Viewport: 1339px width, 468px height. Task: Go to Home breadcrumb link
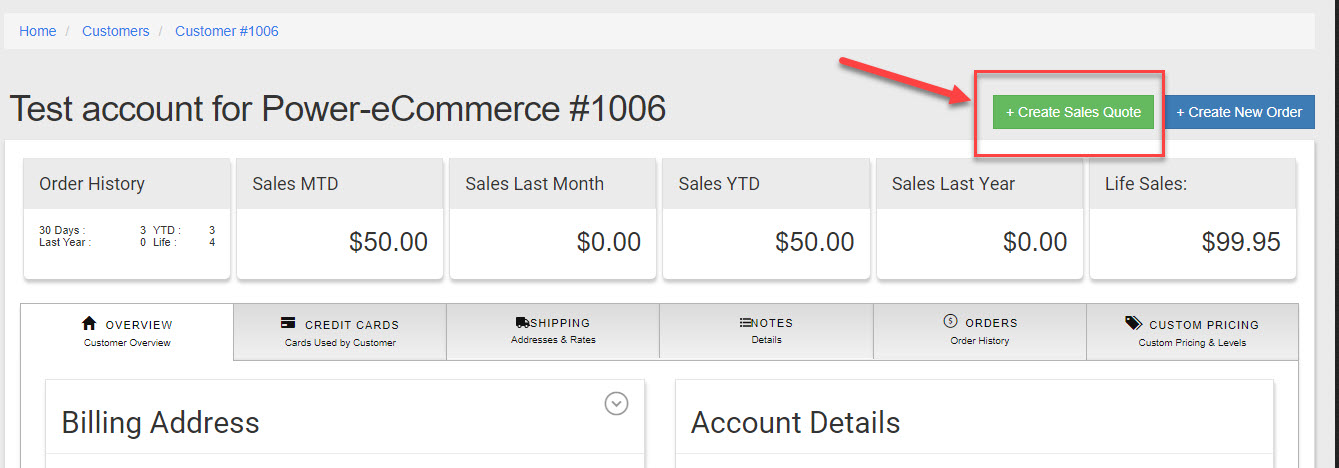pos(38,31)
